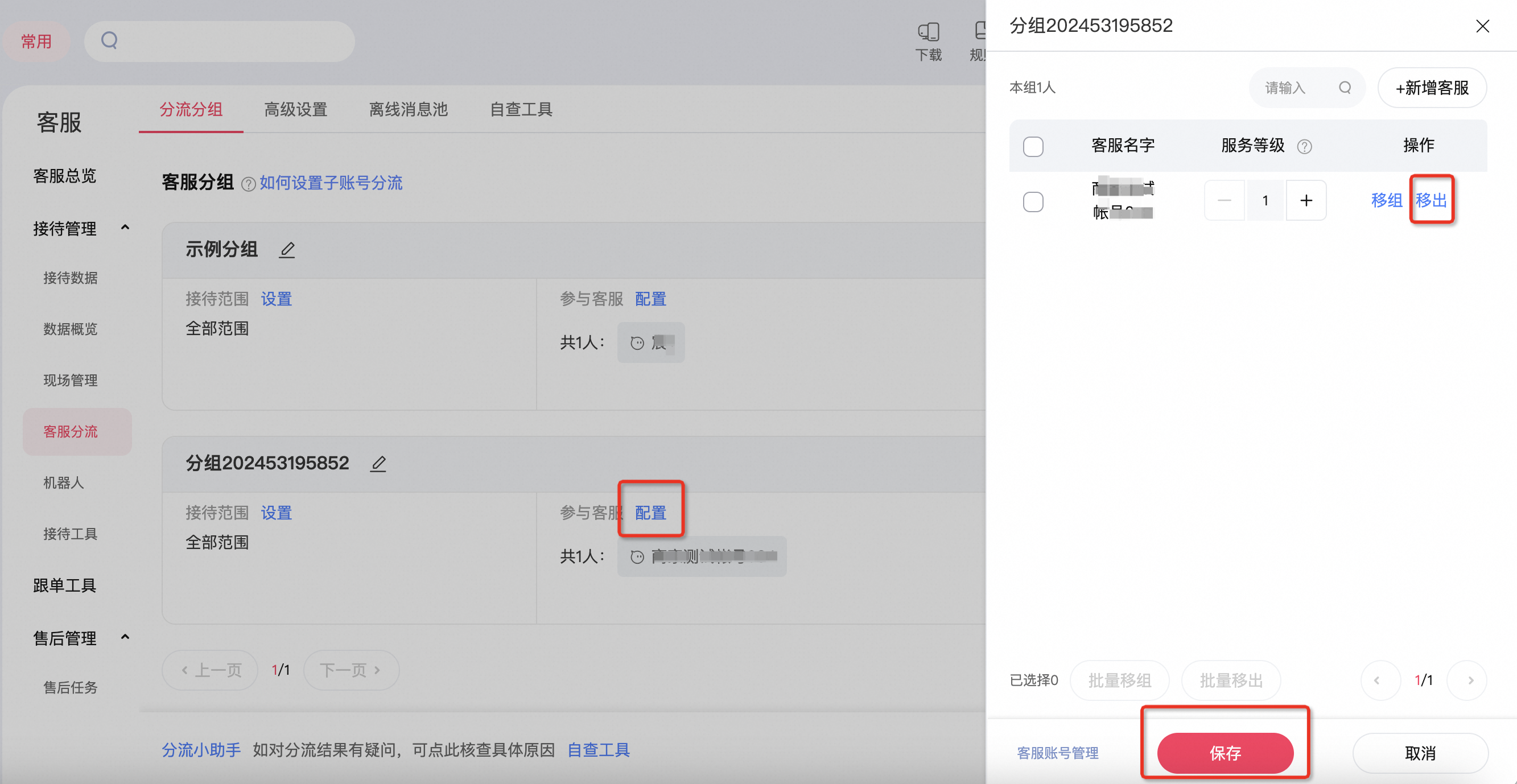Viewport: 1517px width, 784px height.
Task: Open 数据概览 in sidebar
Action: click(70, 329)
